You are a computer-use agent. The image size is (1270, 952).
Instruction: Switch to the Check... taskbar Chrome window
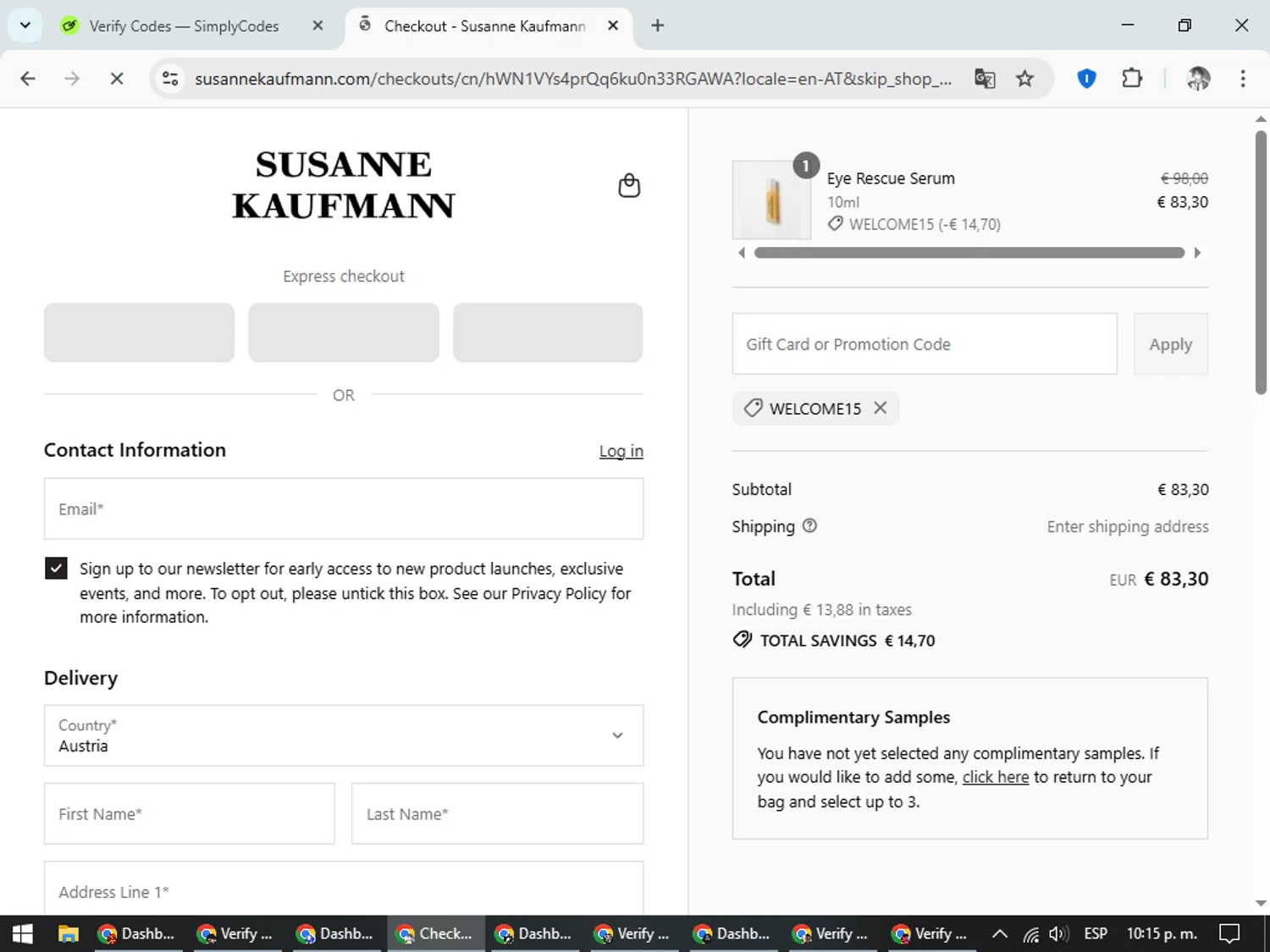(436, 933)
